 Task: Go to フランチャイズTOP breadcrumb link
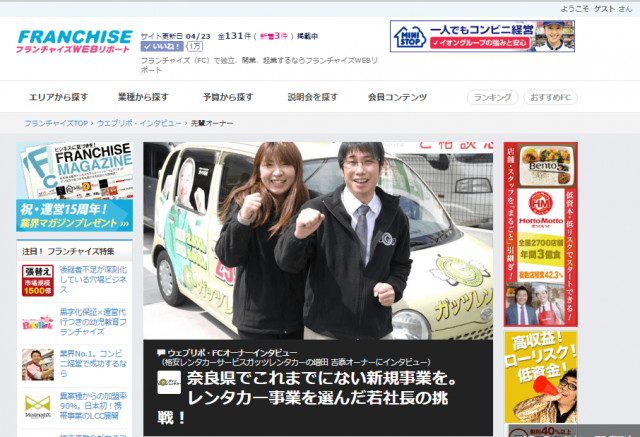click(x=57, y=122)
